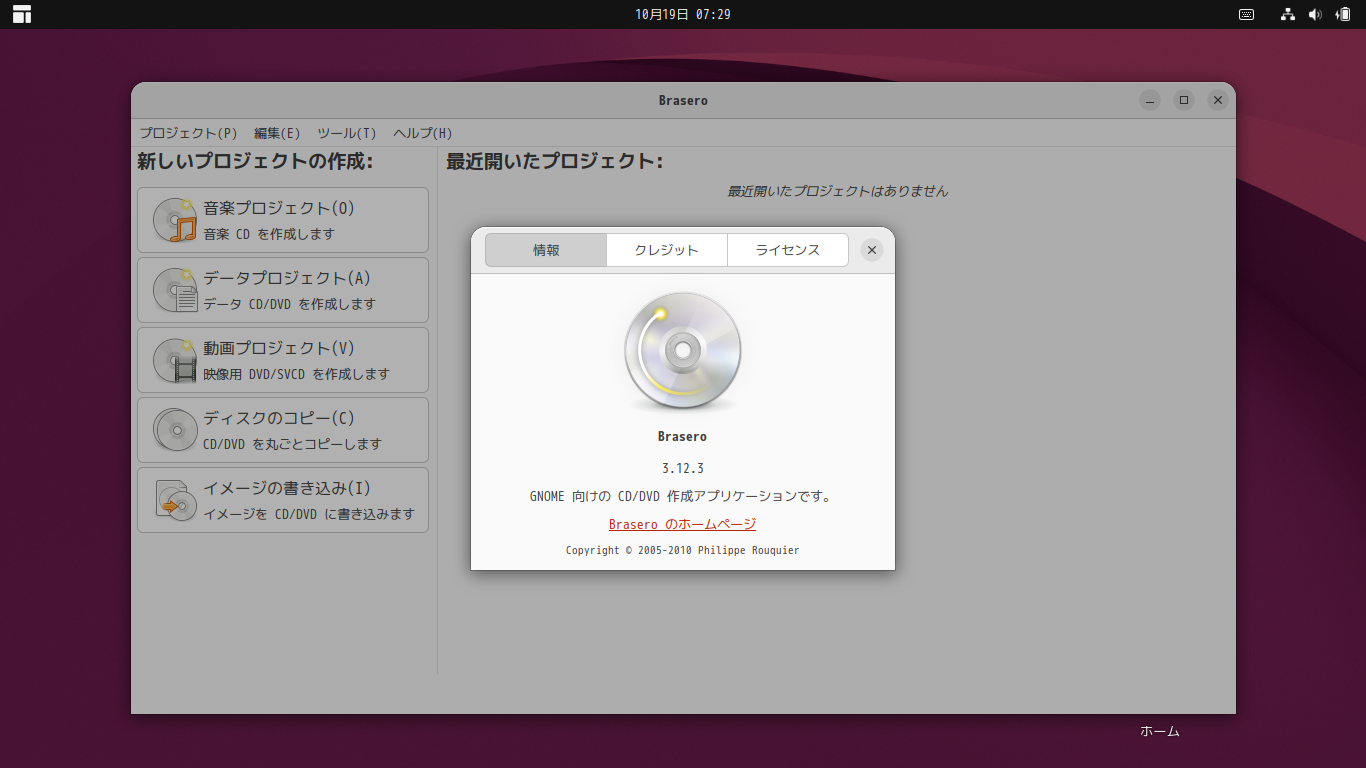Image resolution: width=1366 pixels, height=768 pixels.
Task: Open the プロジェクト(P) menu
Action: click(188, 133)
